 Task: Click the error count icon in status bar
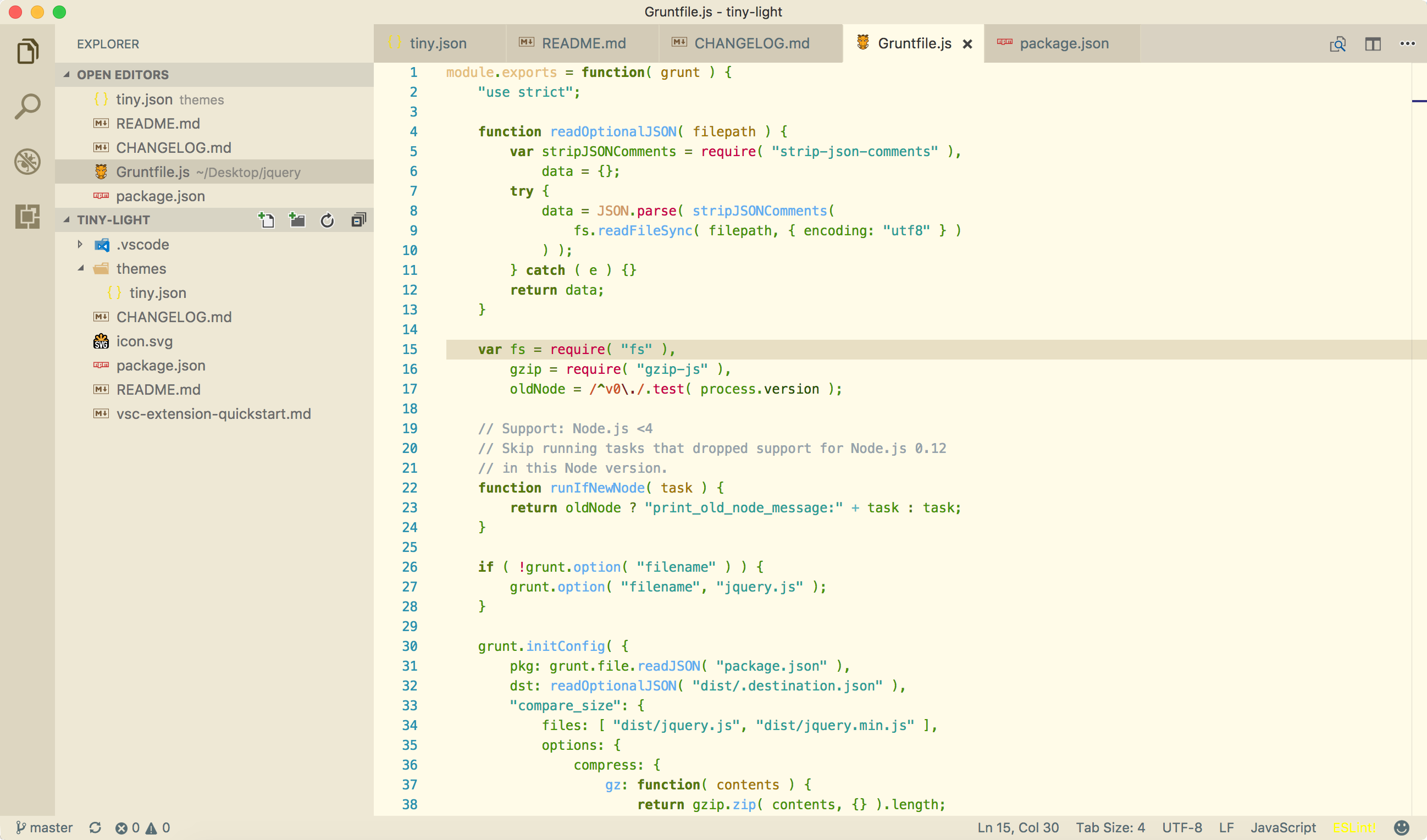(x=121, y=827)
